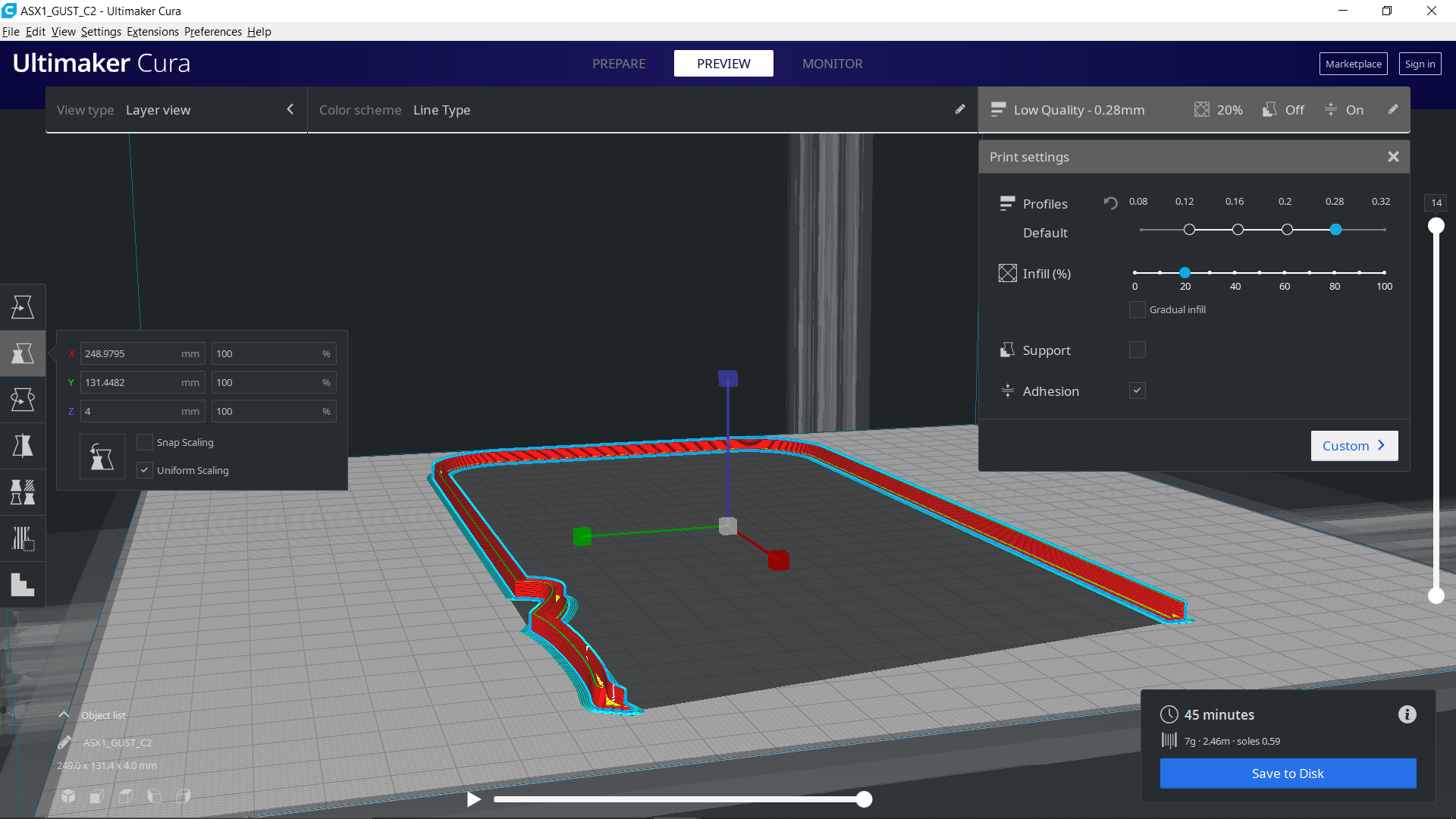Image resolution: width=1456 pixels, height=819 pixels.
Task: Click pencil icon beside color scheme
Action: click(x=960, y=110)
